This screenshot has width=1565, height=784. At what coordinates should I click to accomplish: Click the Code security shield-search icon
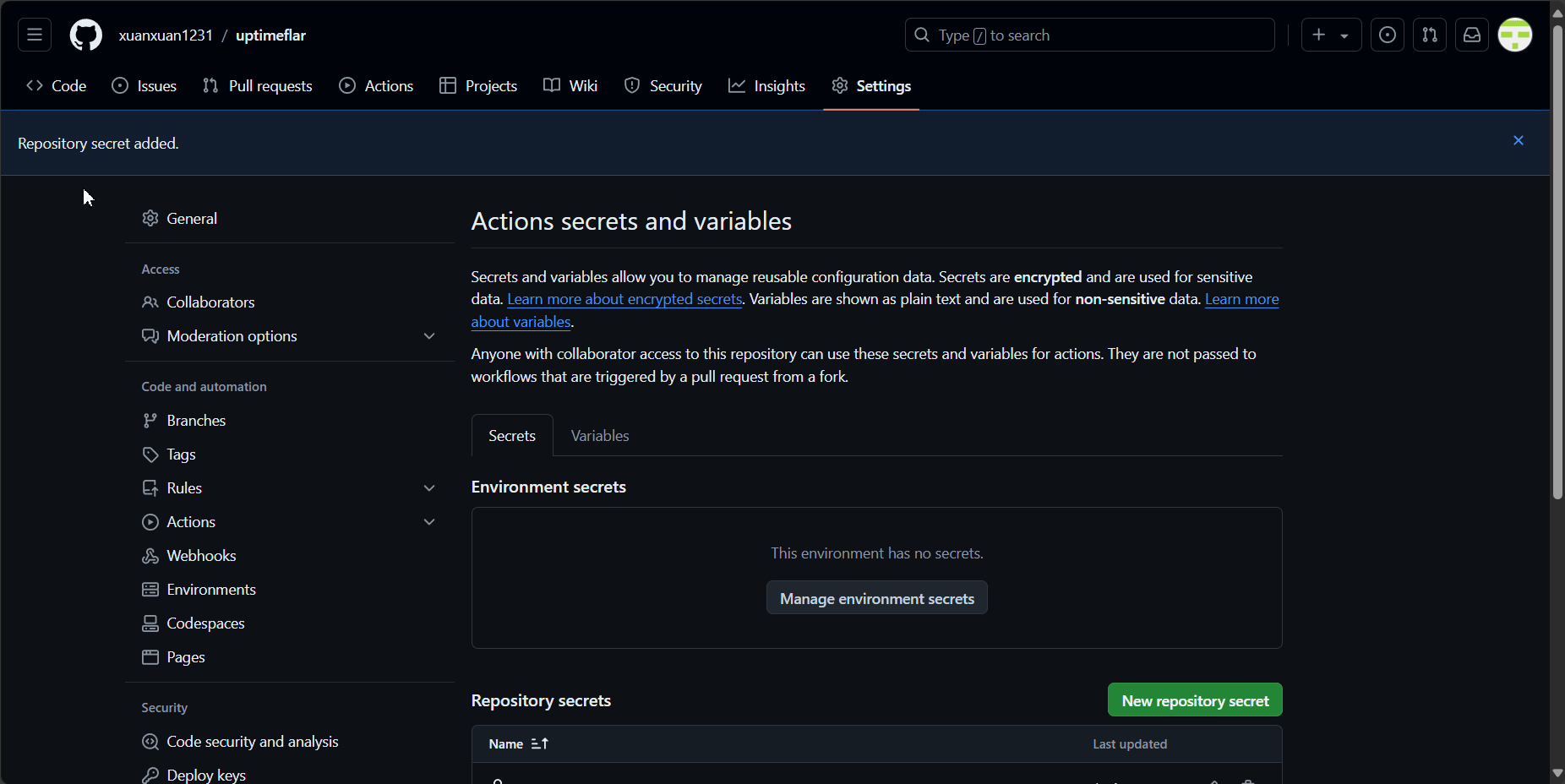[150, 742]
